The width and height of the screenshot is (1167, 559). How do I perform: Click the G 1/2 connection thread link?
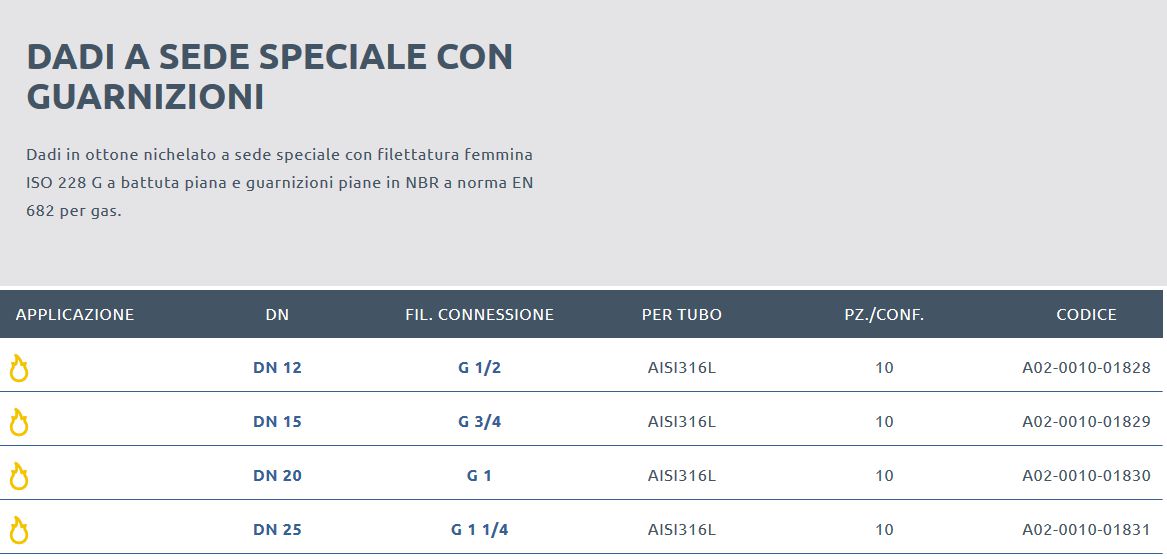point(479,368)
